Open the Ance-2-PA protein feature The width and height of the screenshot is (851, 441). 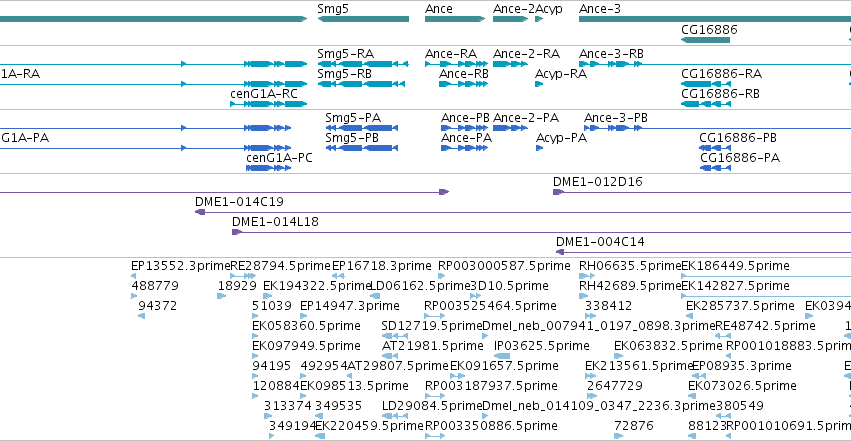click(x=510, y=128)
